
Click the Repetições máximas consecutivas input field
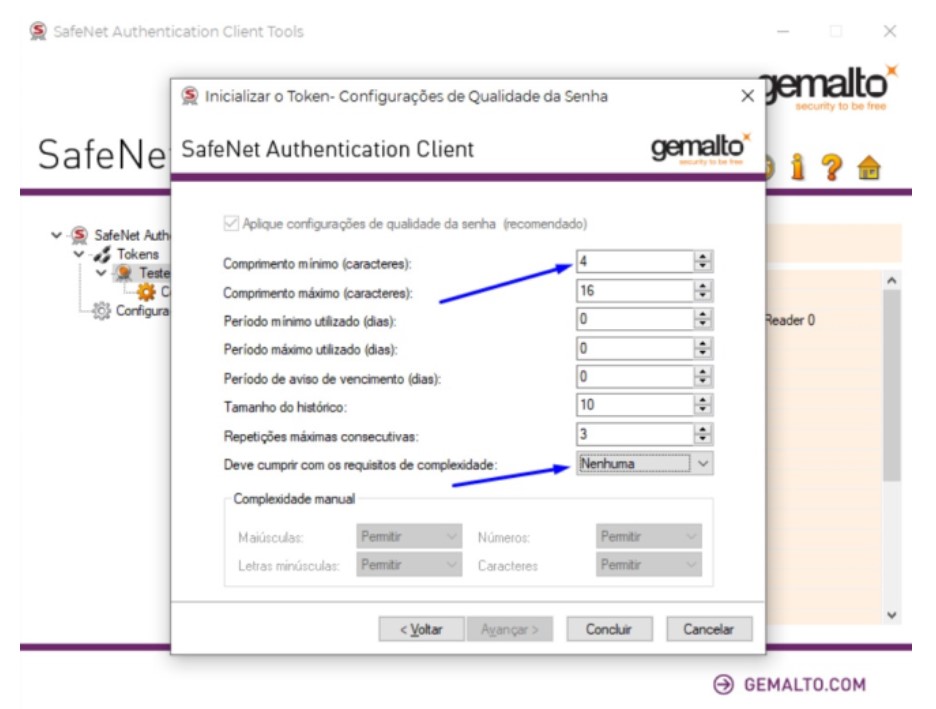[635, 434]
